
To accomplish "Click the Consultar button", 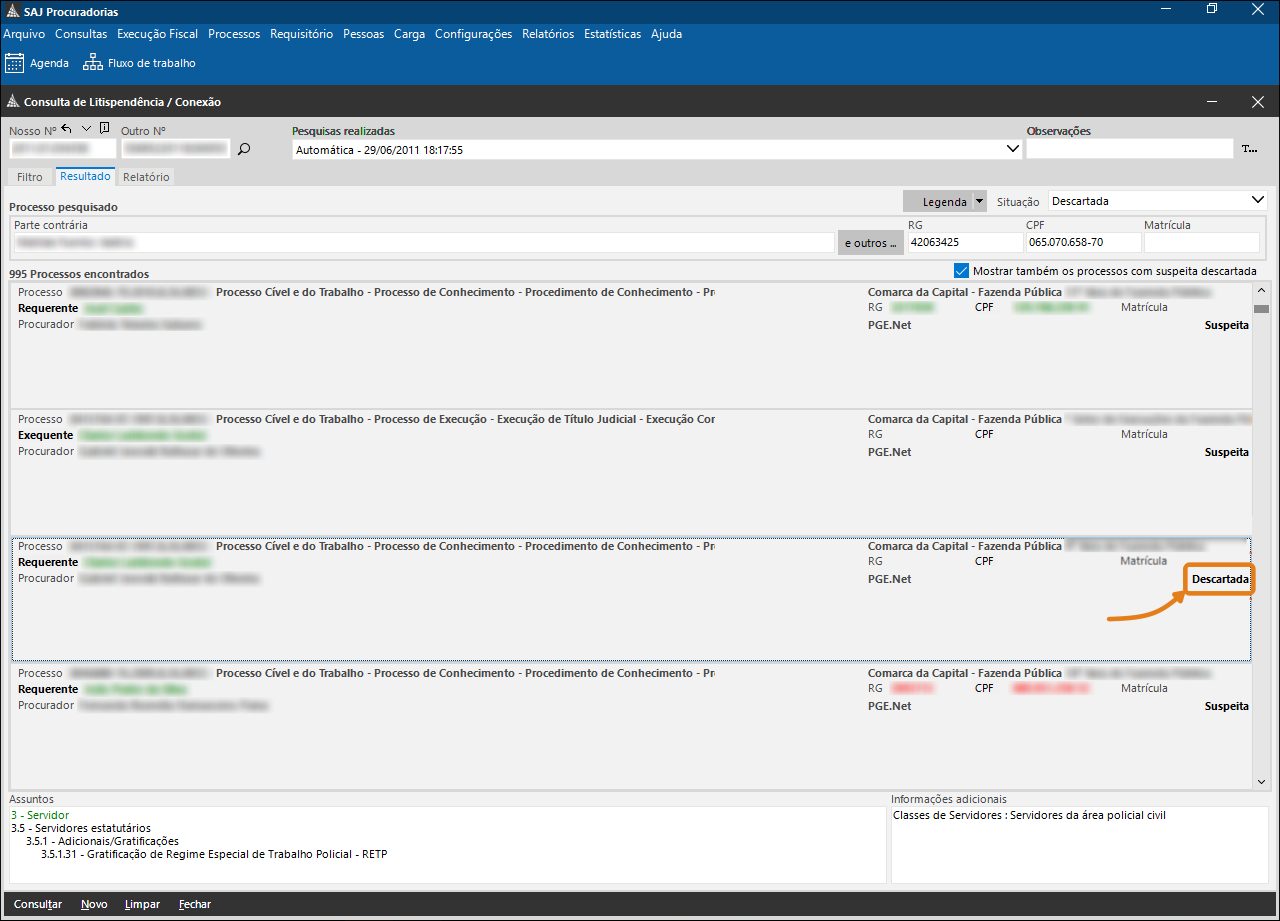I will pos(38,904).
